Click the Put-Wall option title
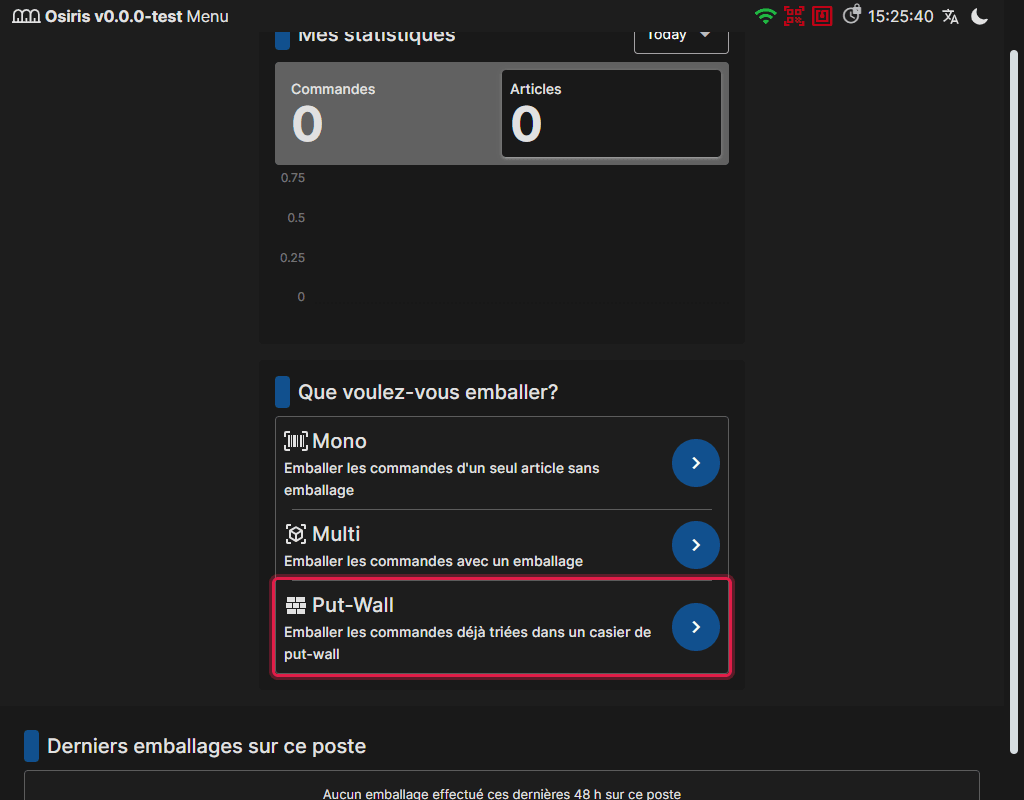The image size is (1024, 800). (x=353, y=605)
